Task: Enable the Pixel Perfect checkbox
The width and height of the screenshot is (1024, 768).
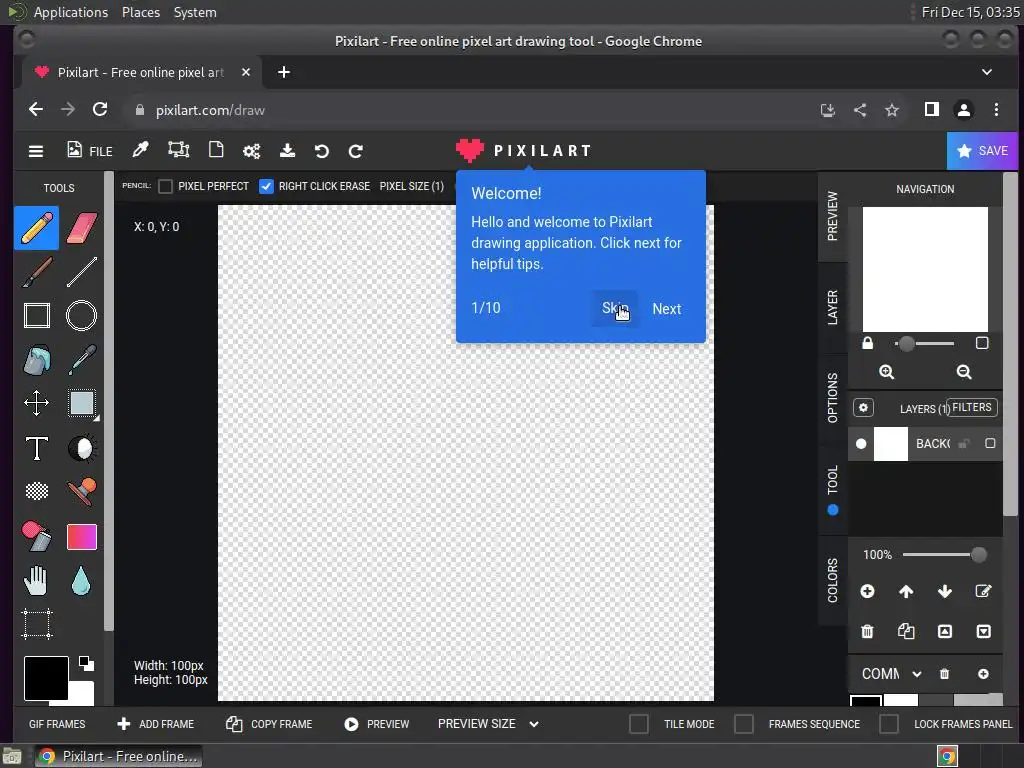Action: [166, 187]
